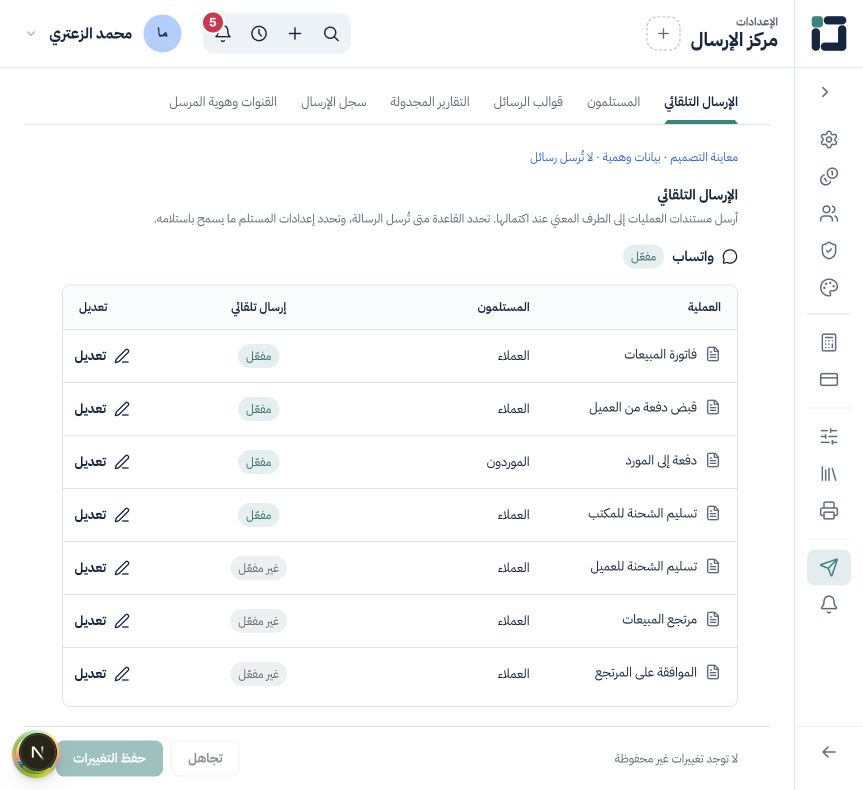863x790 pixels.
Task: Edit the قبض دفعة من العميل row
Action: [102, 409]
